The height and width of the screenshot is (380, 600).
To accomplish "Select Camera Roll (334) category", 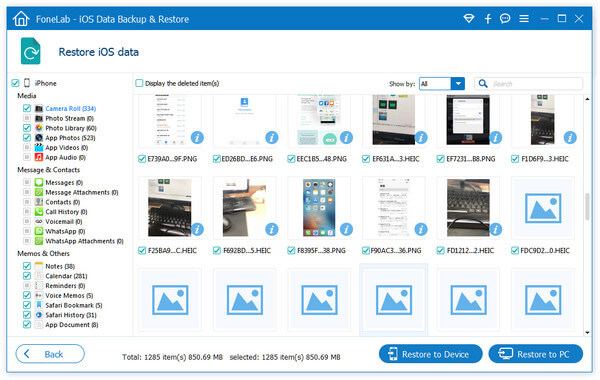I will tap(70, 109).
